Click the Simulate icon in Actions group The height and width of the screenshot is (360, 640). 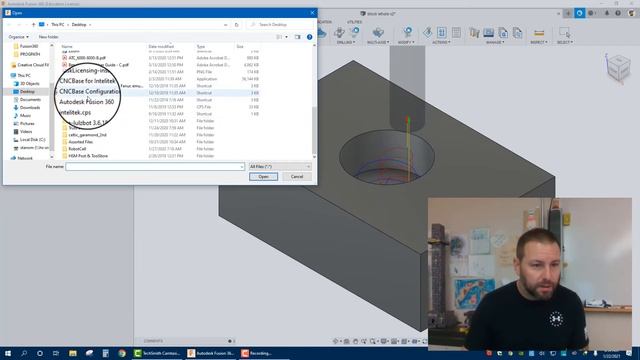(428, 32)
